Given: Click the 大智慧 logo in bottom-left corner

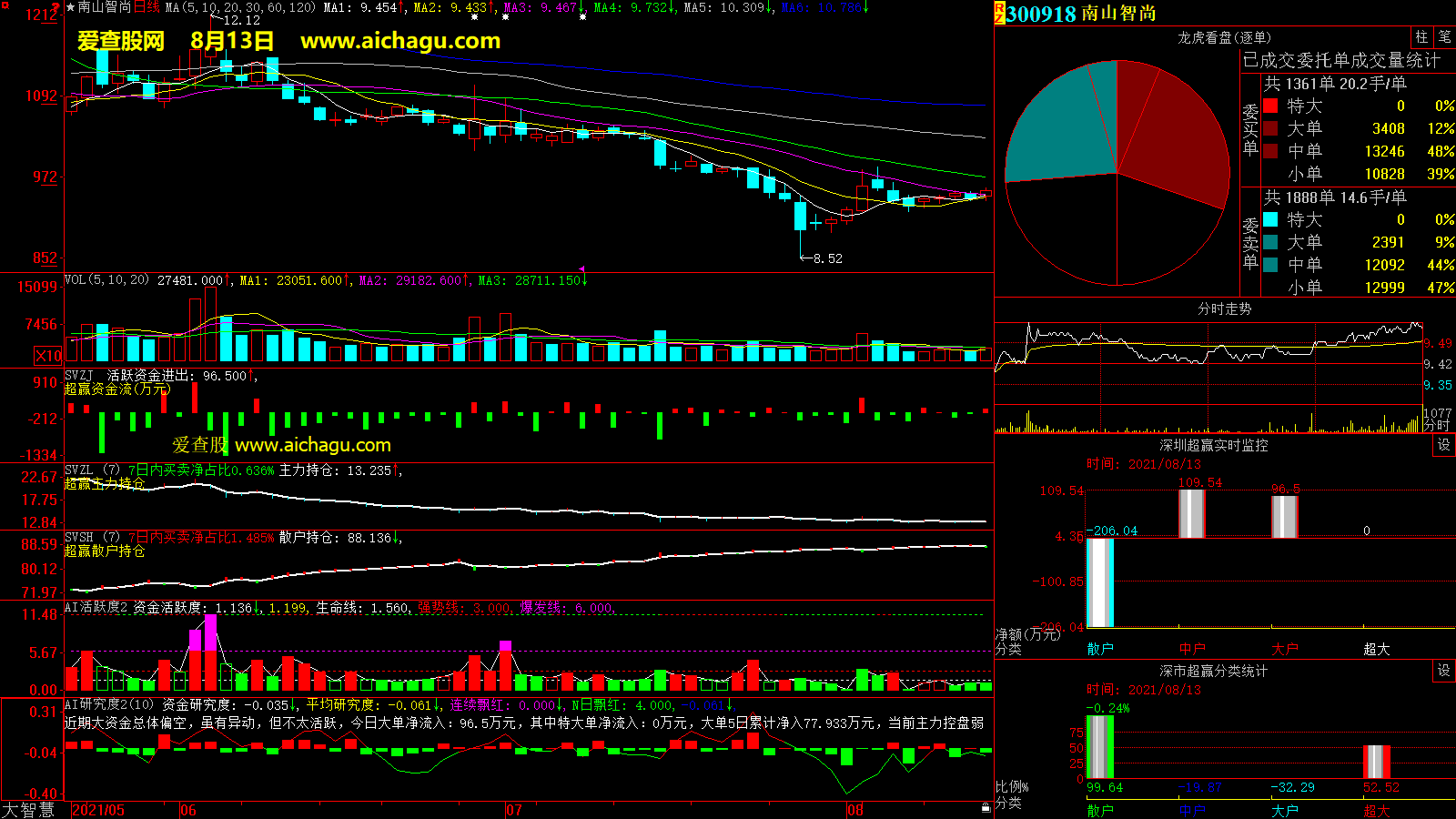Looking at the screenshot, I should (x=29, y=810).
